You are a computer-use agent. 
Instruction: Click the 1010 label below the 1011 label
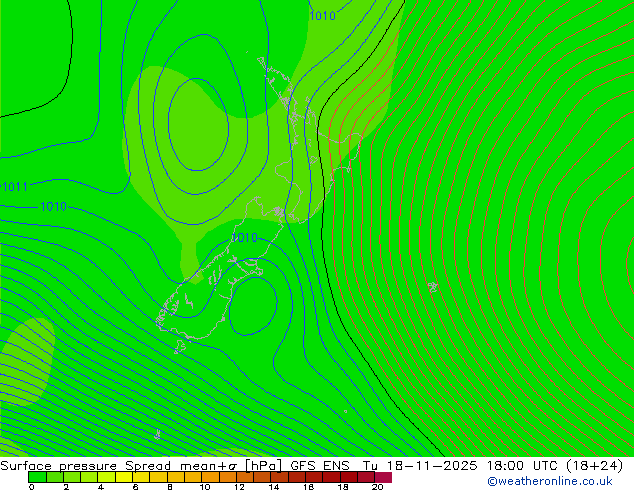53,207
